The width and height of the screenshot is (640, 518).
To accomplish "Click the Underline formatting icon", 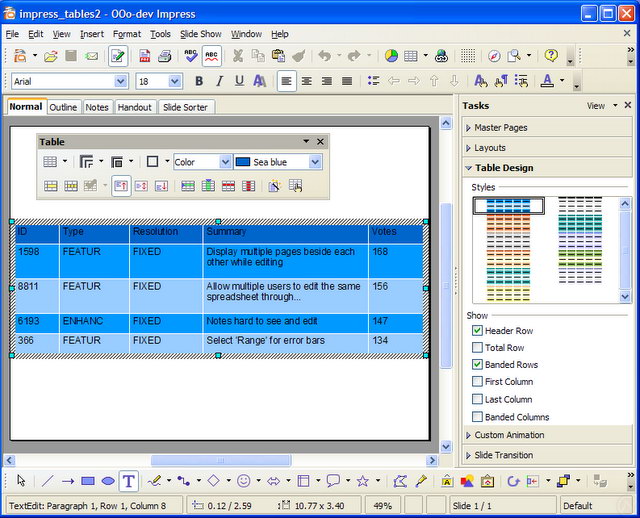I will tap(238, 81).
